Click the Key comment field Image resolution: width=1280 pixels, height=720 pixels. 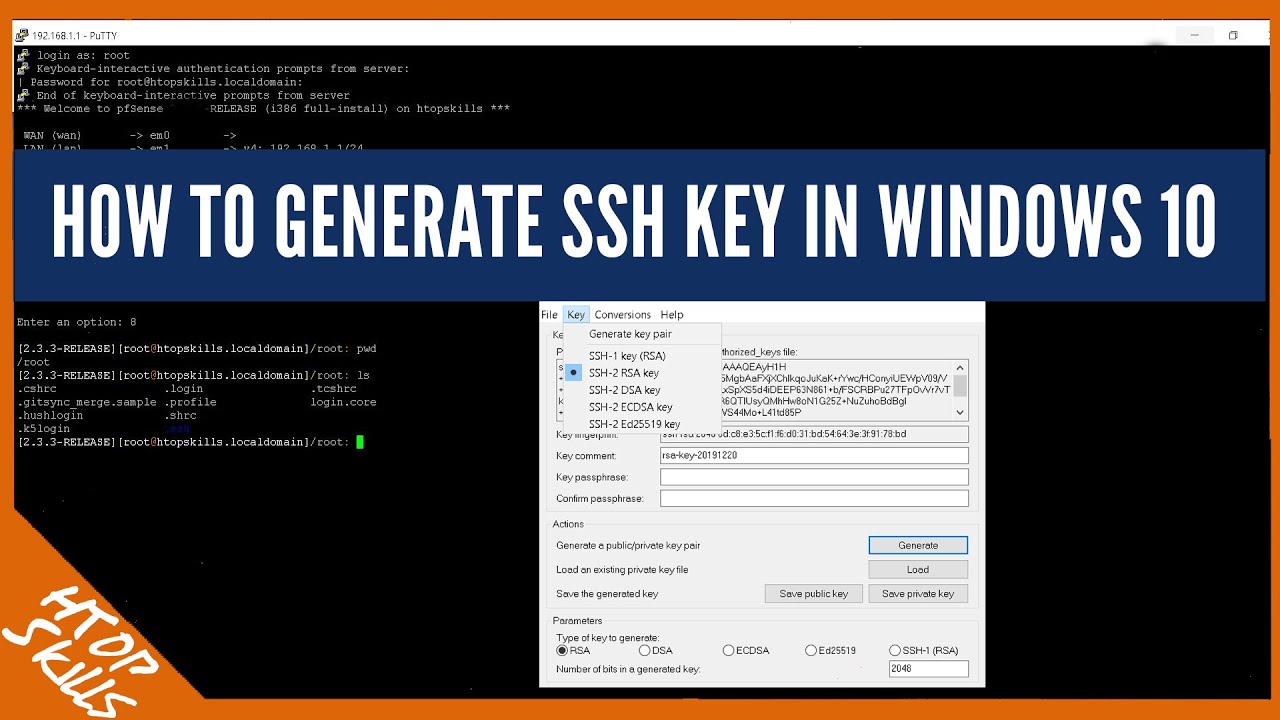pyautogui.click(x=814, y=455)
